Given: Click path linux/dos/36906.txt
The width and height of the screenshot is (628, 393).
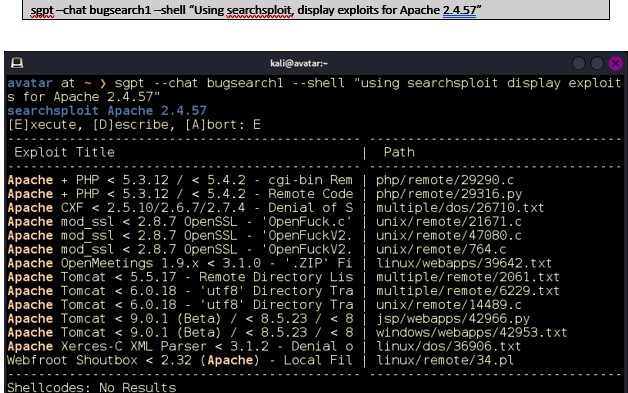Looking at the screenshot, I should (449, 346).
